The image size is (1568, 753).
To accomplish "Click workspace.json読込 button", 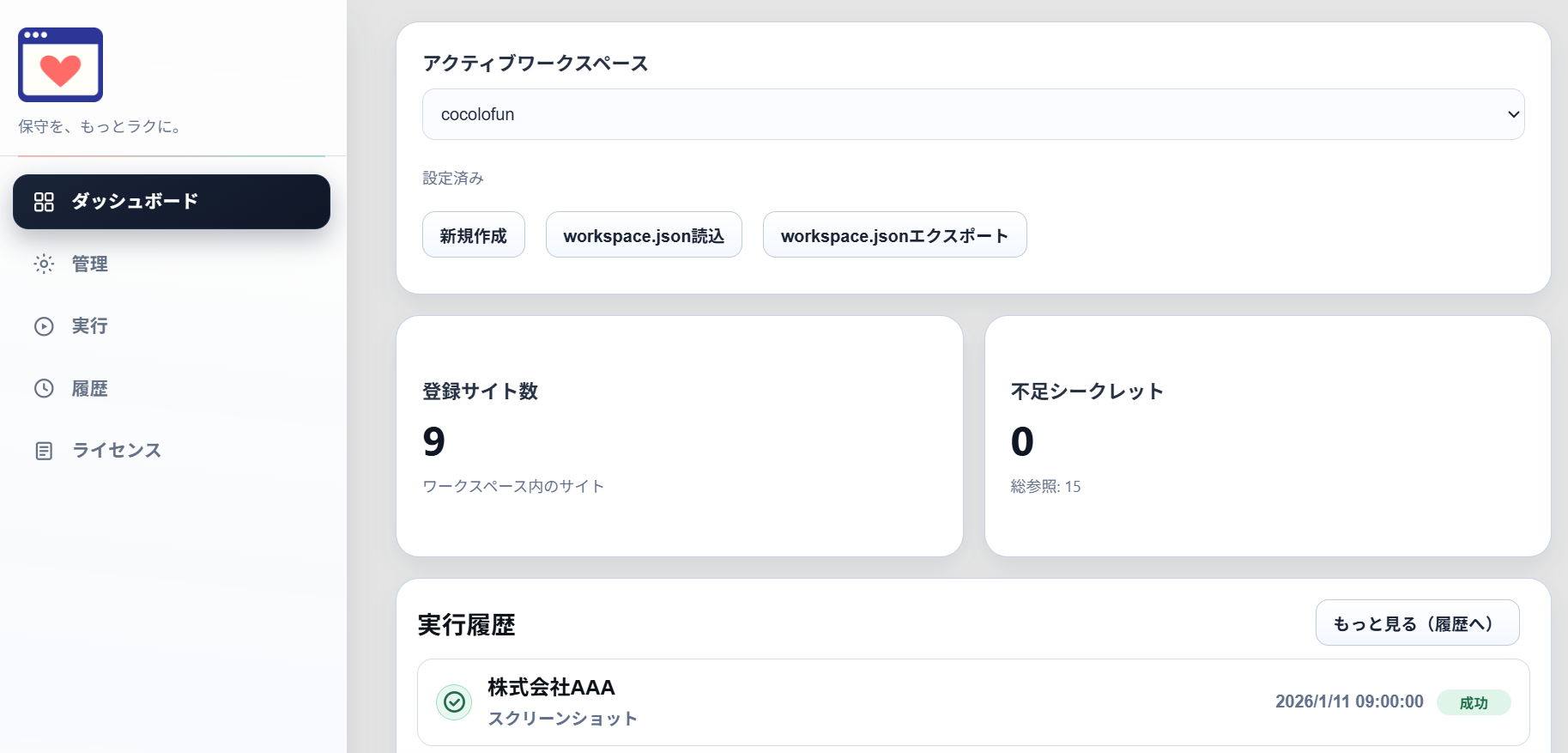I will pyautogui.click(x=644, y=234).
